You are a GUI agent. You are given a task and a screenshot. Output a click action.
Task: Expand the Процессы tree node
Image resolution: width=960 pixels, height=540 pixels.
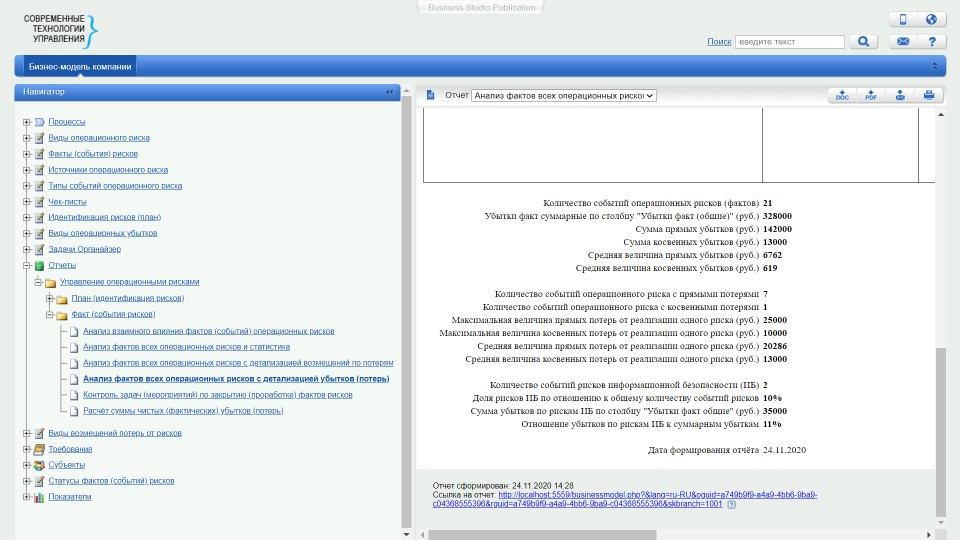click(x=27, y=122)
